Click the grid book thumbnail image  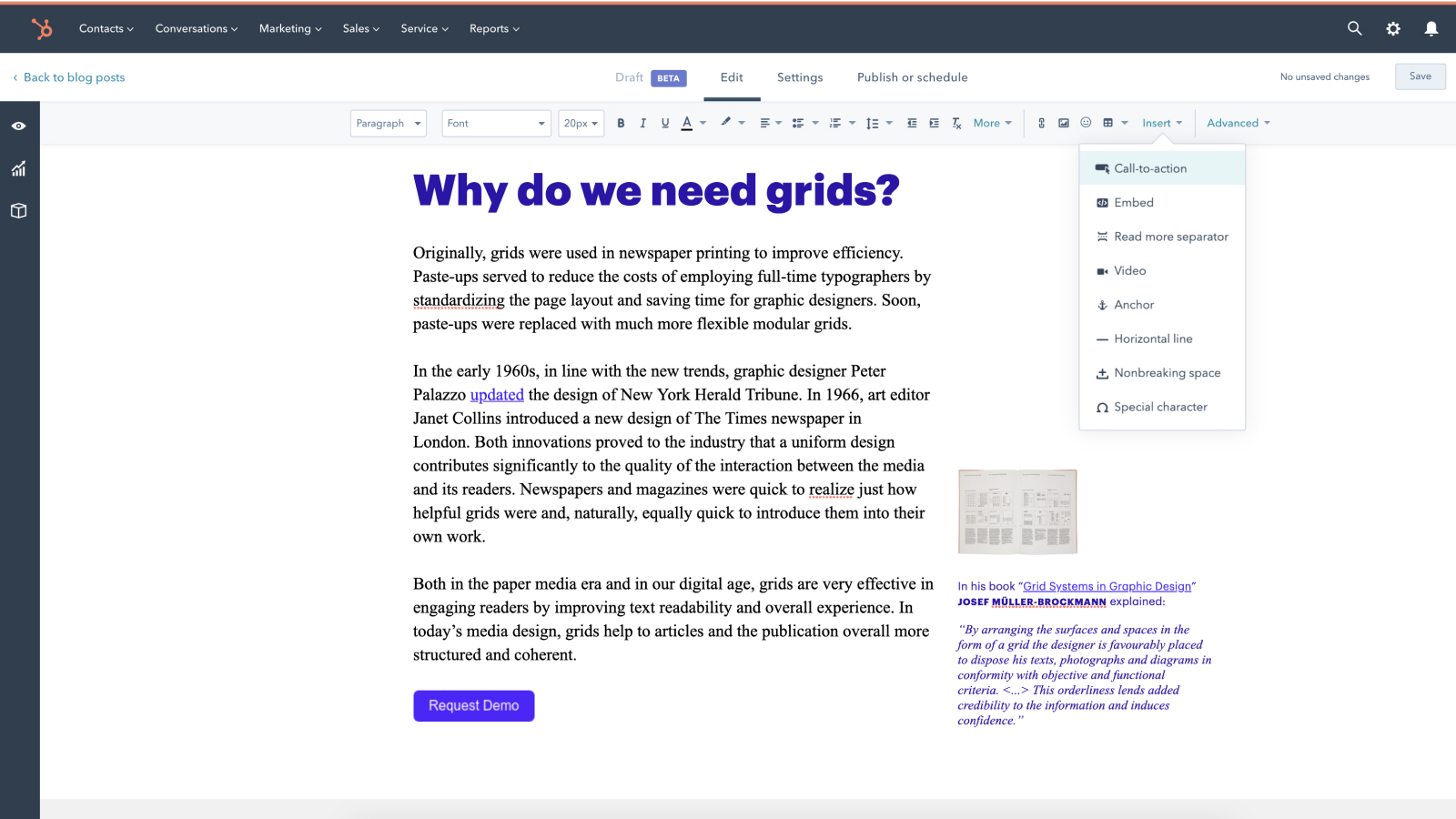[1017, 511]
